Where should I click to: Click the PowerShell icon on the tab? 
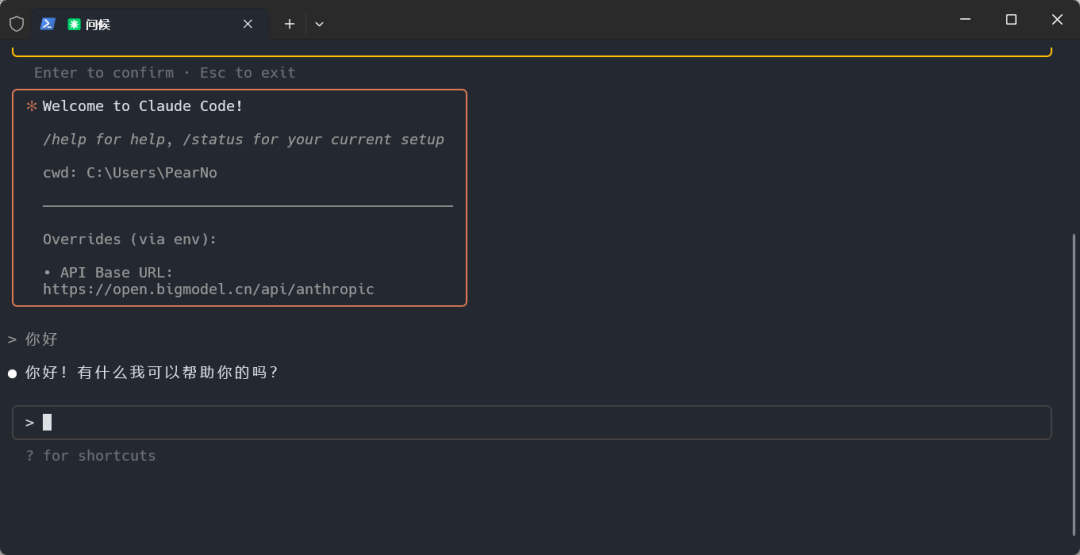[x=48, y=24]
